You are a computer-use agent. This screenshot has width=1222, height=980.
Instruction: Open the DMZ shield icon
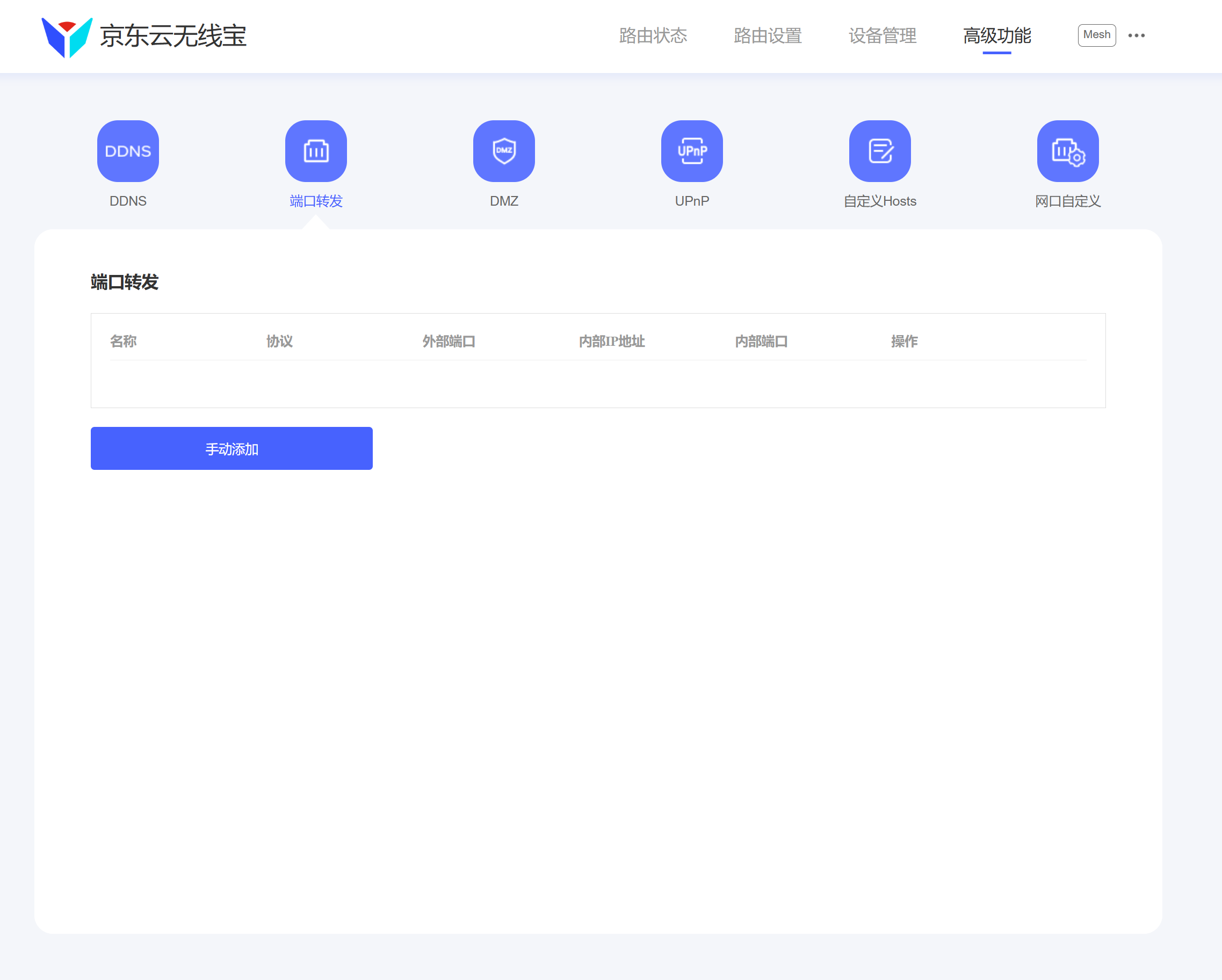coord(504,151)
